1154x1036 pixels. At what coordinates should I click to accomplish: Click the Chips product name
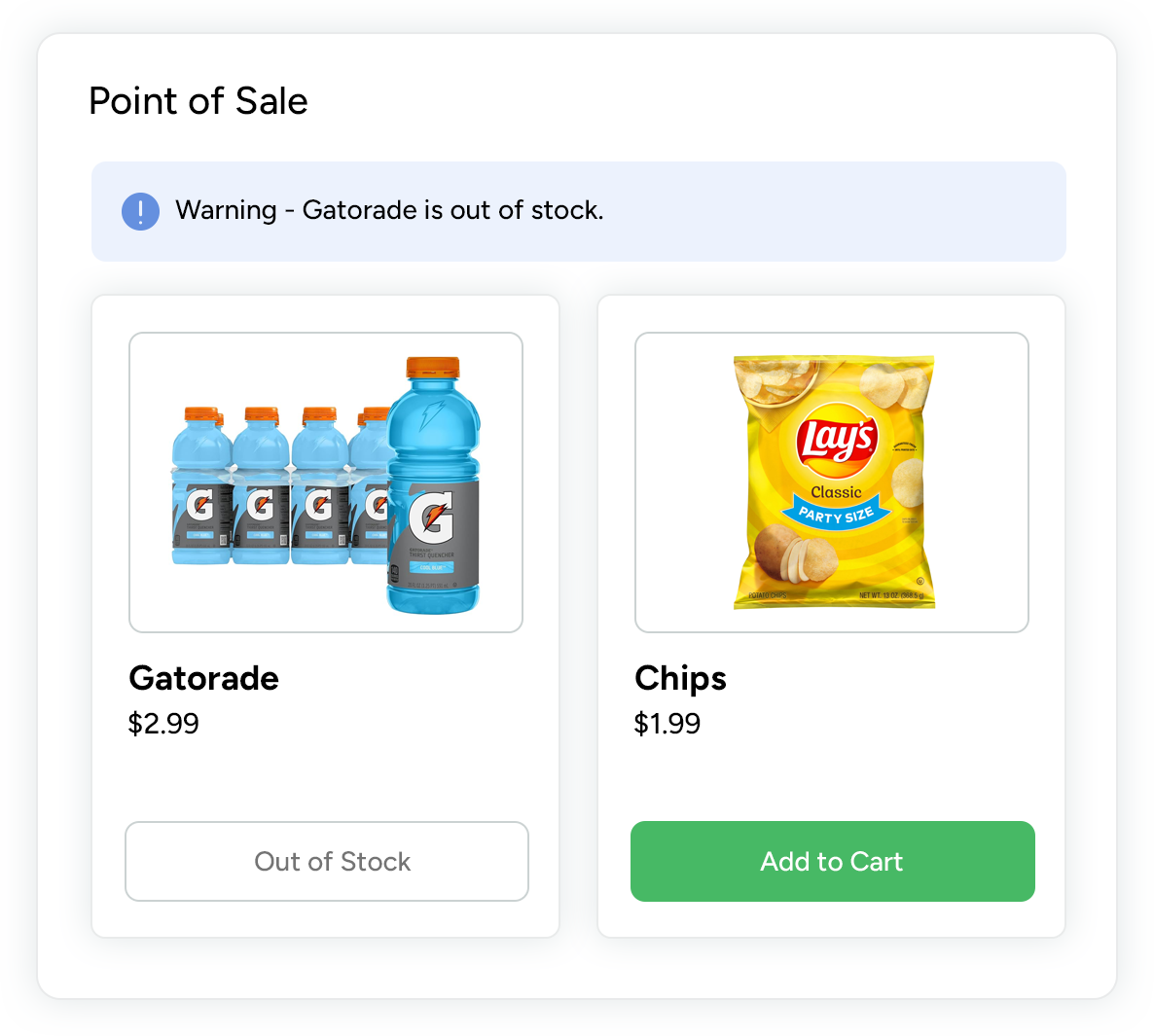(680, 678)
